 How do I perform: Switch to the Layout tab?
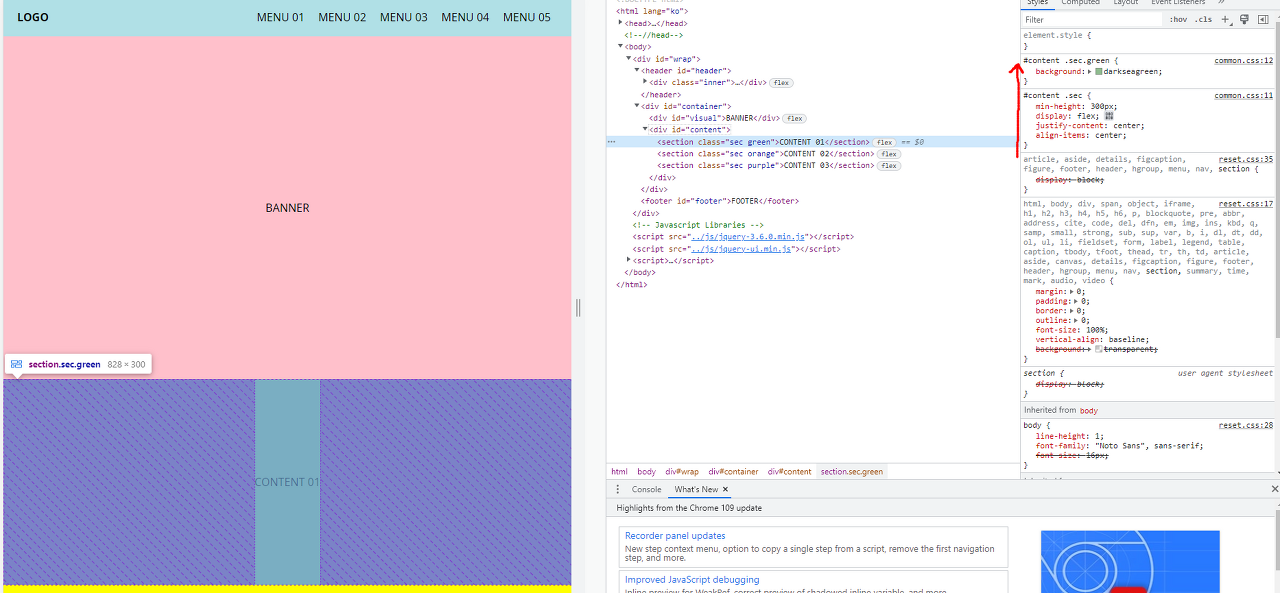coord(1126,3)
